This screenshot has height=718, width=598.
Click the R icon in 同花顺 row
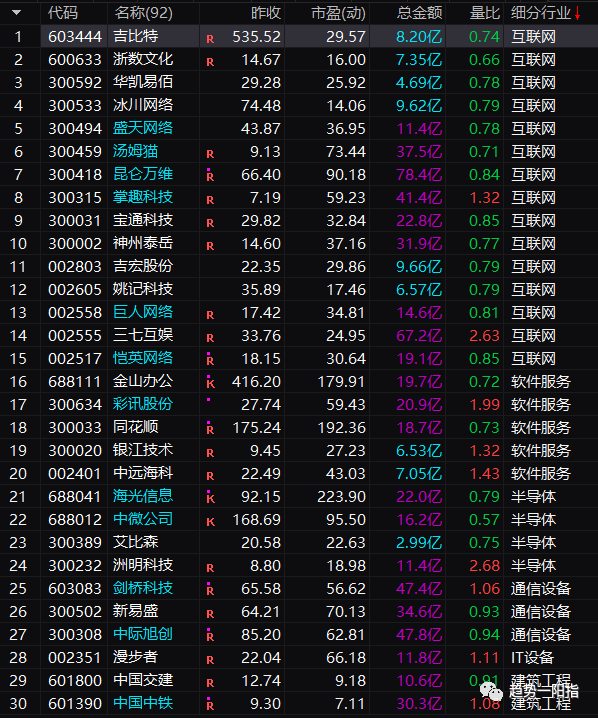[x=210, y=430]
